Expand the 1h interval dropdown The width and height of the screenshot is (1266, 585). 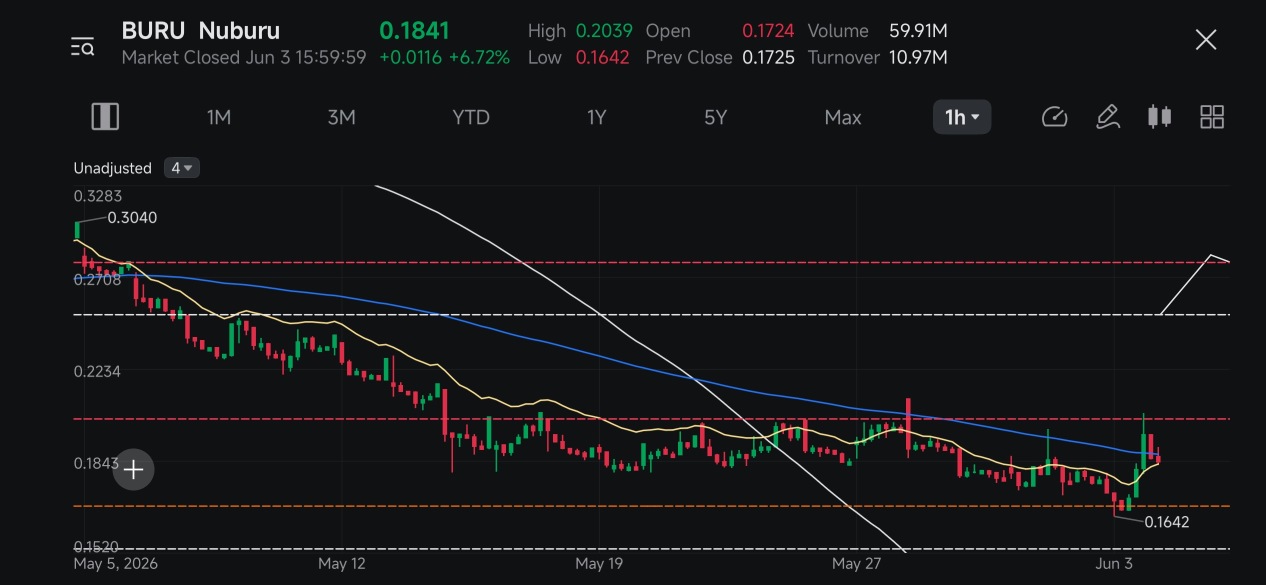pos(962,117)
